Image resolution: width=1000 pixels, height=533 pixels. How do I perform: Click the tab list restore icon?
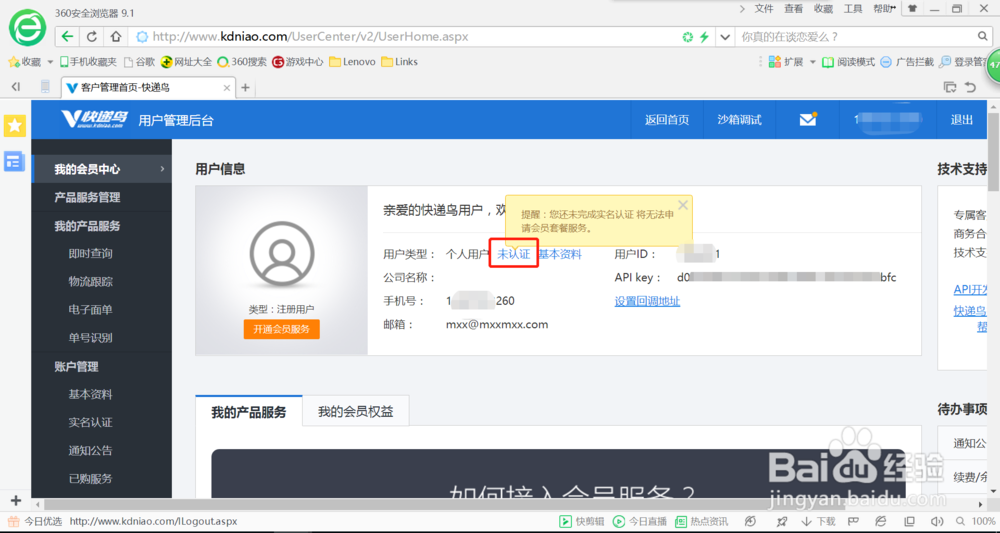pyautogui.click(x=950, y=87)
